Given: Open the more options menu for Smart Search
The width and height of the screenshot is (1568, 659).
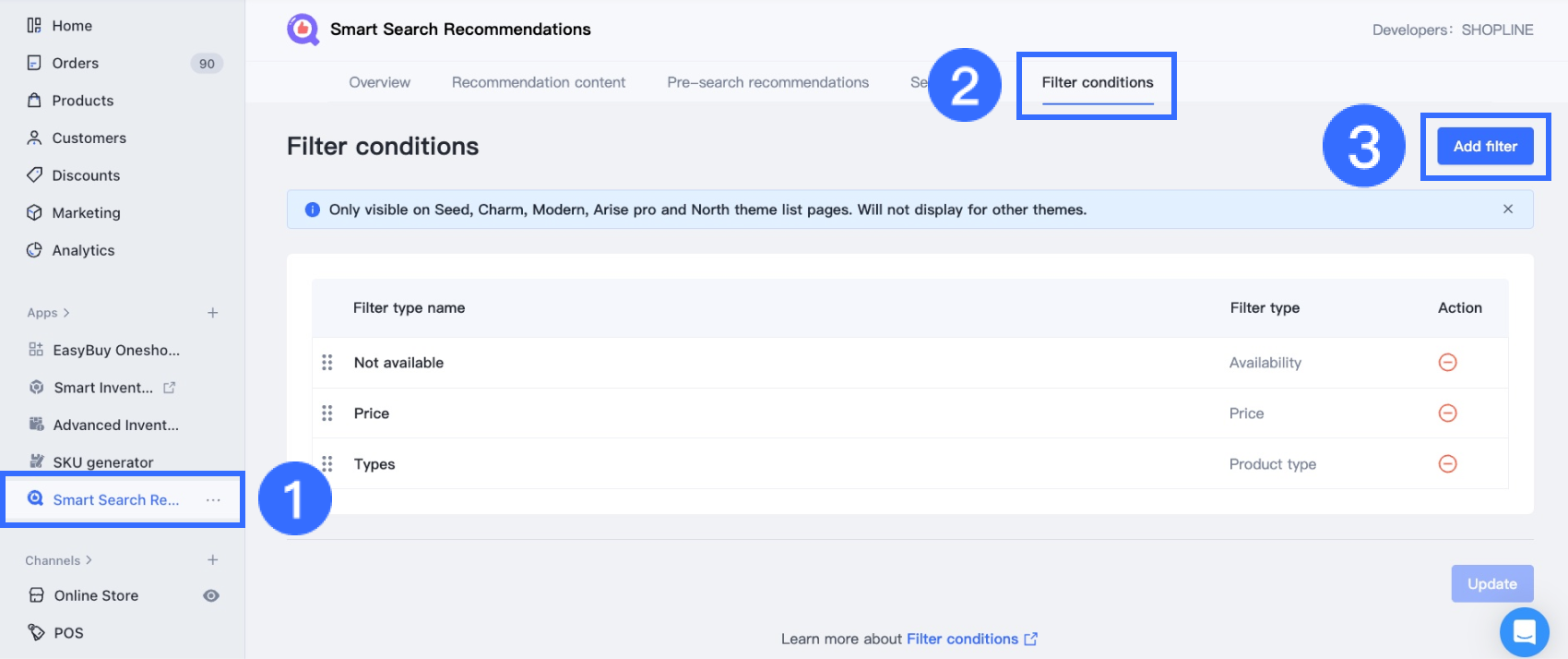Looking at the screenshot, I should coord(213,500).
